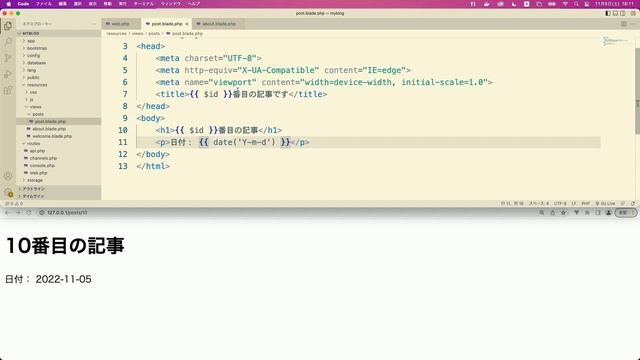Image resolution: width=640 pixels, height=360 pixels.
Task: Switch to about.blade.php editor tab
Action: tap(217, 24)
